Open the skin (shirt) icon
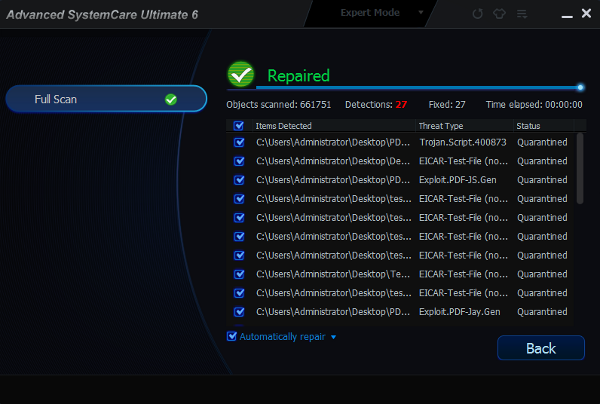Screen dimensions: 600x404 pyautogui.click(x=499, y=14)
